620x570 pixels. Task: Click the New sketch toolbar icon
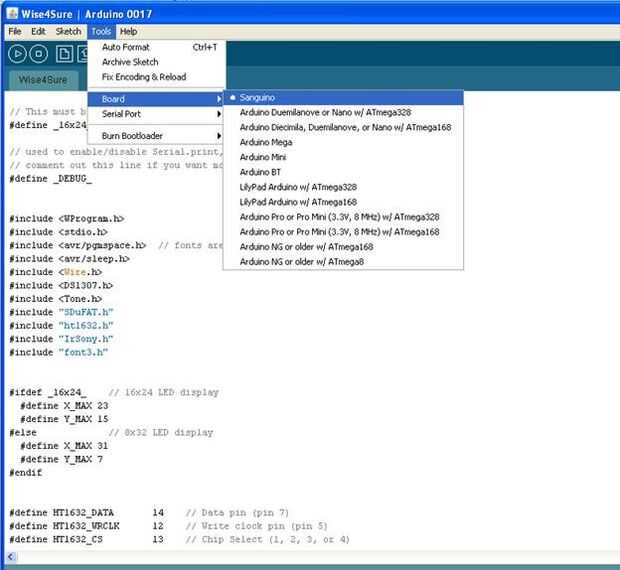[x=64, y=54]
